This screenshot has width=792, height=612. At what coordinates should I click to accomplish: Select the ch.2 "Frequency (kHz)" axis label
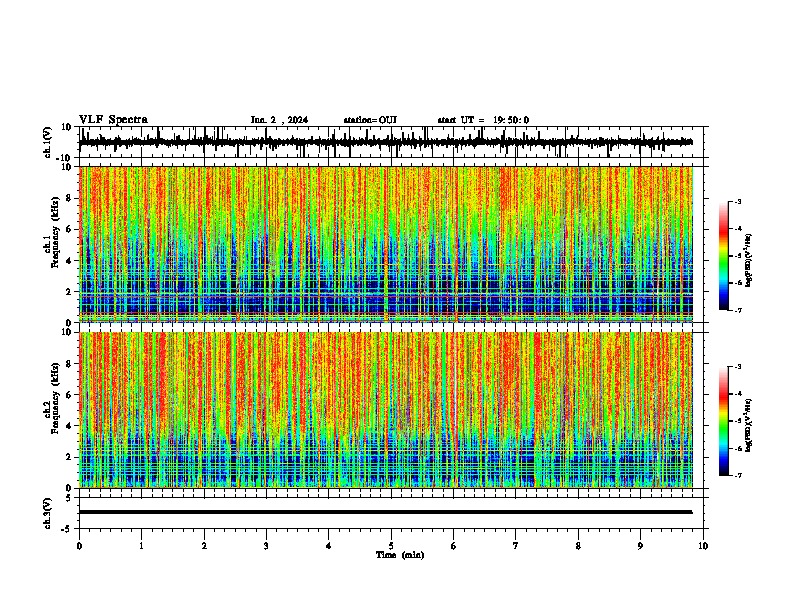[x=56, y=398]
